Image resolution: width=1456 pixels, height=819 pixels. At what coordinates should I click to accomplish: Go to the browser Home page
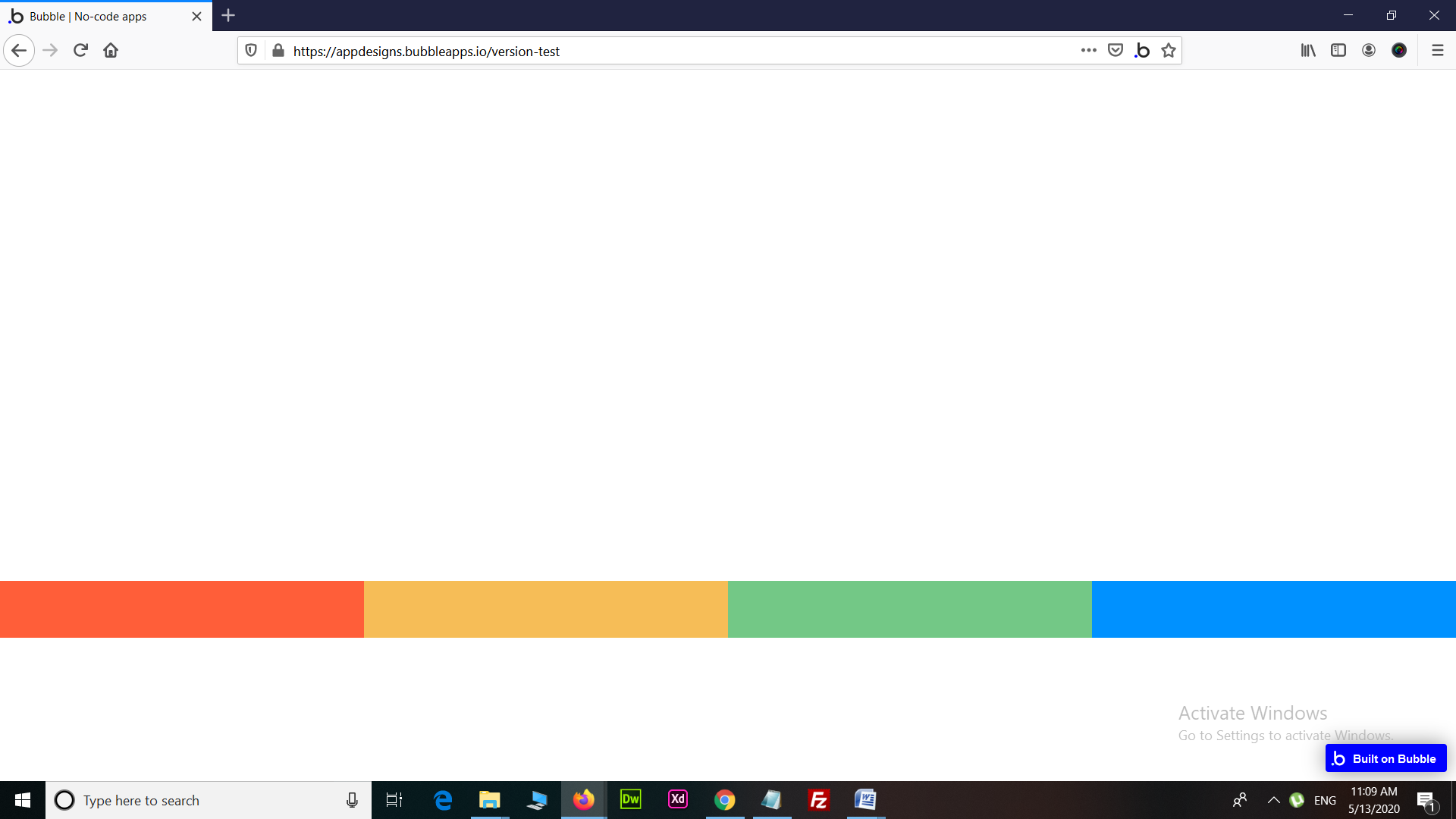(111, 51)
